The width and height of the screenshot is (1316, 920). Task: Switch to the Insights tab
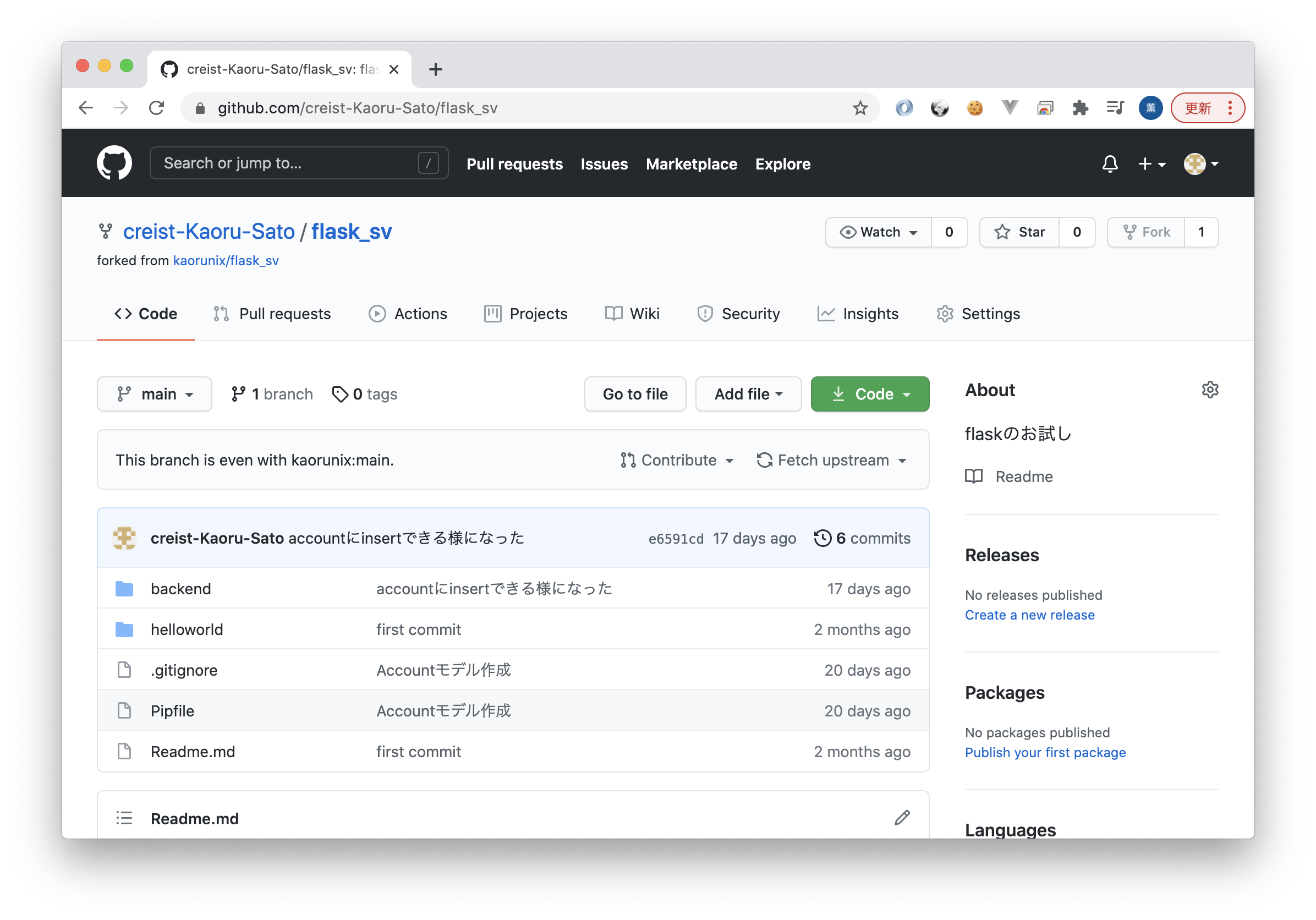(858, 314)
